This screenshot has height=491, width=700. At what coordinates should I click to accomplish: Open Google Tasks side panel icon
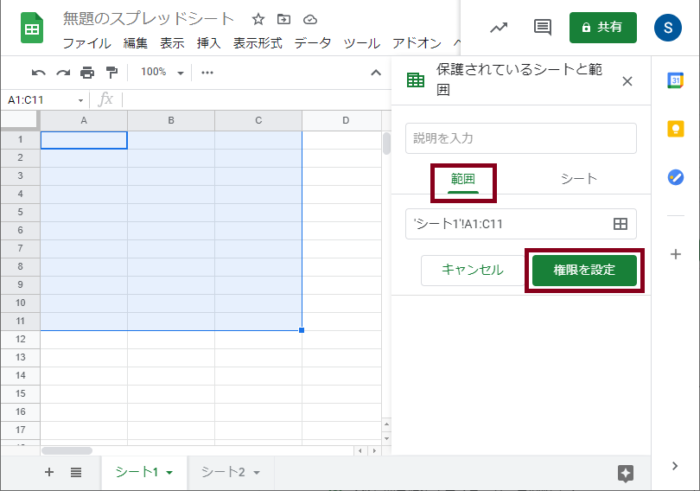[676, 177]
